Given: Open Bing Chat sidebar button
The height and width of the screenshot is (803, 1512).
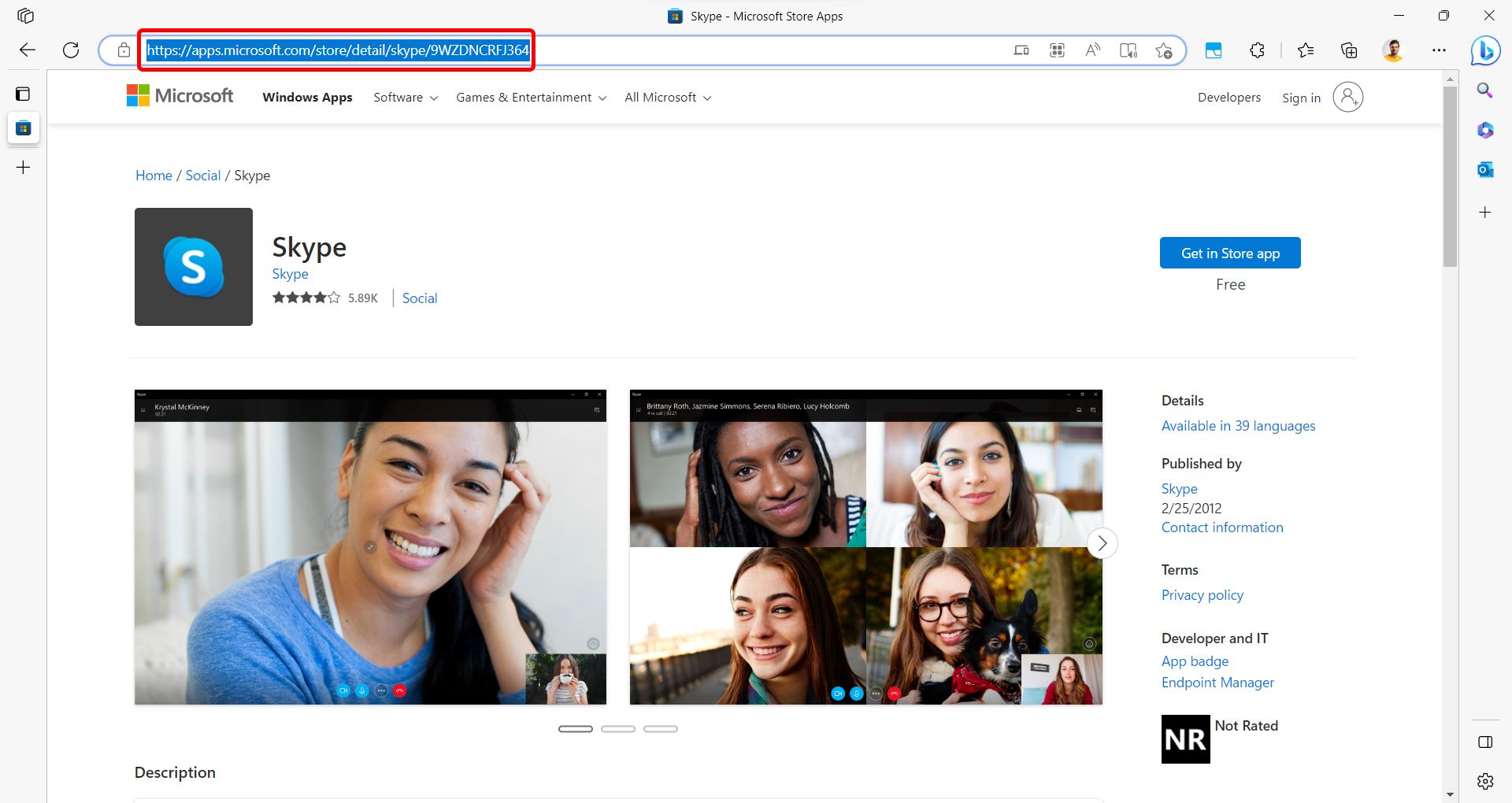Looking at the screenshot, I should coord(1485,50).
